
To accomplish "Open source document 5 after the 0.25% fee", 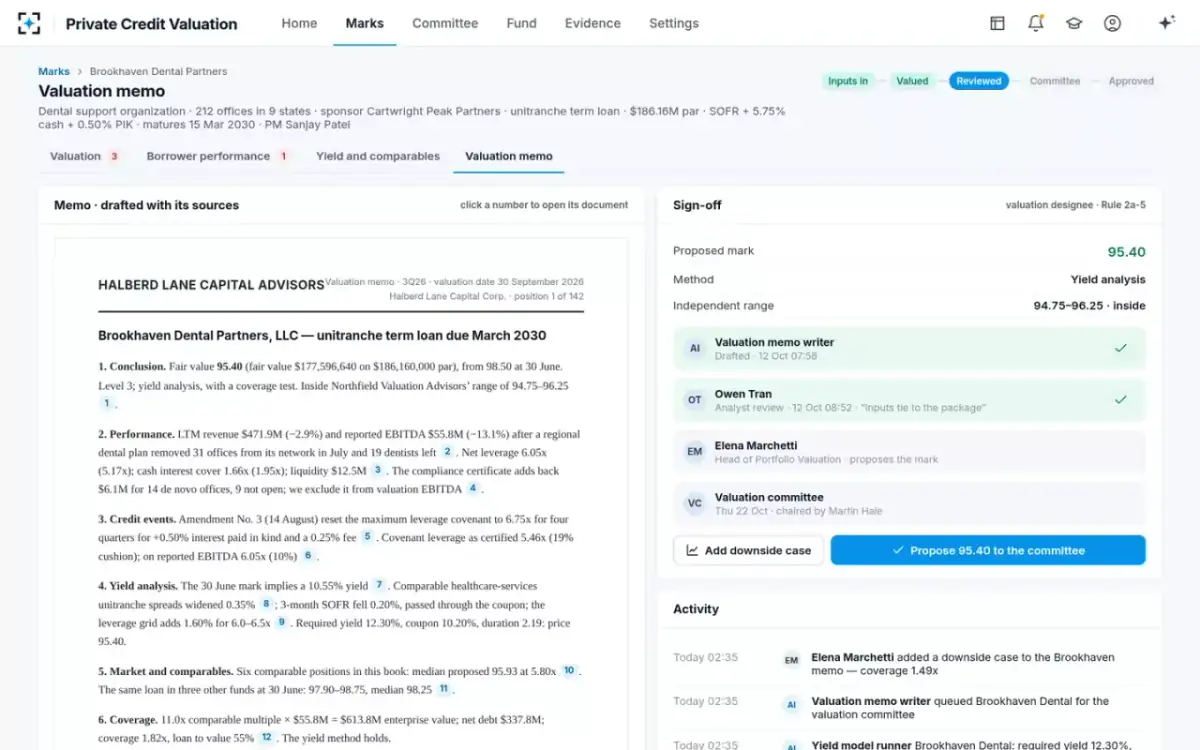I will click(367, 537).
